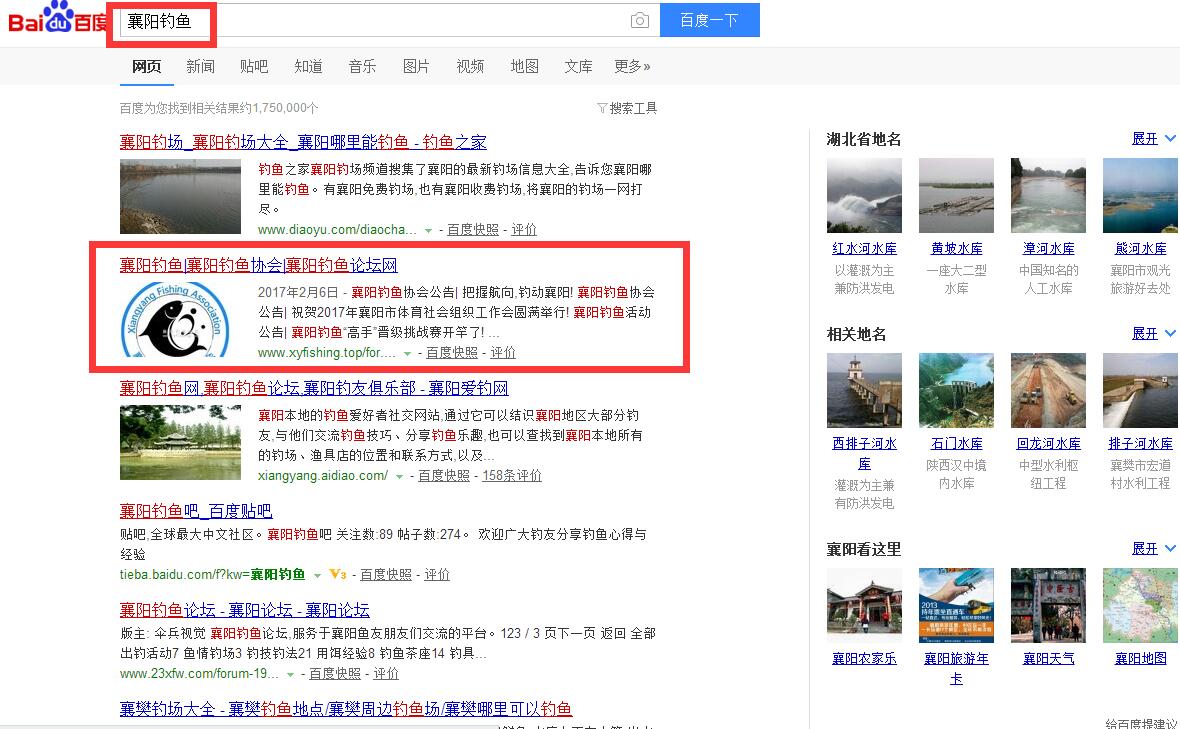Open 襄阳钓鱼协会 论坛网 result title
The image size is (1180, 729).
pos(259,265)
